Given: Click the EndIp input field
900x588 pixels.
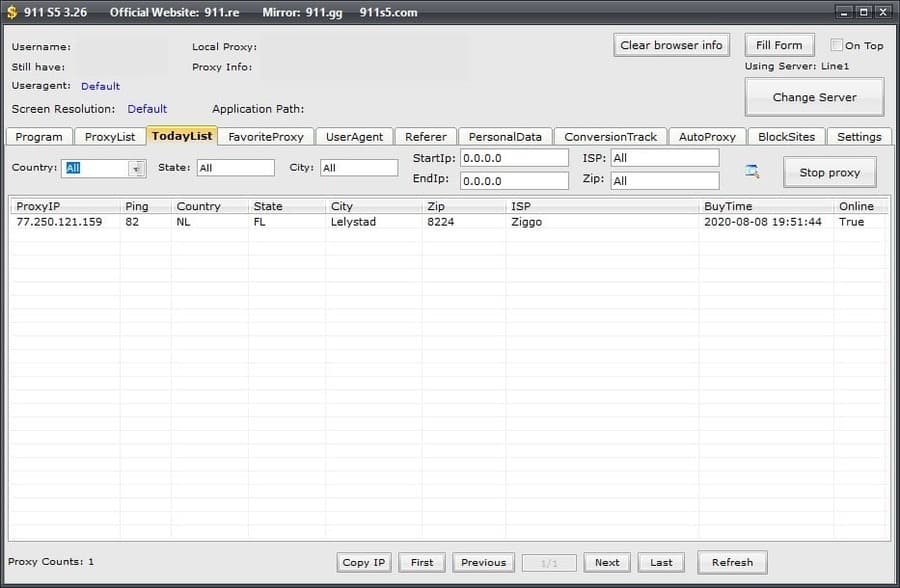Looking at the screenshot, I should (x=514, y=181).
